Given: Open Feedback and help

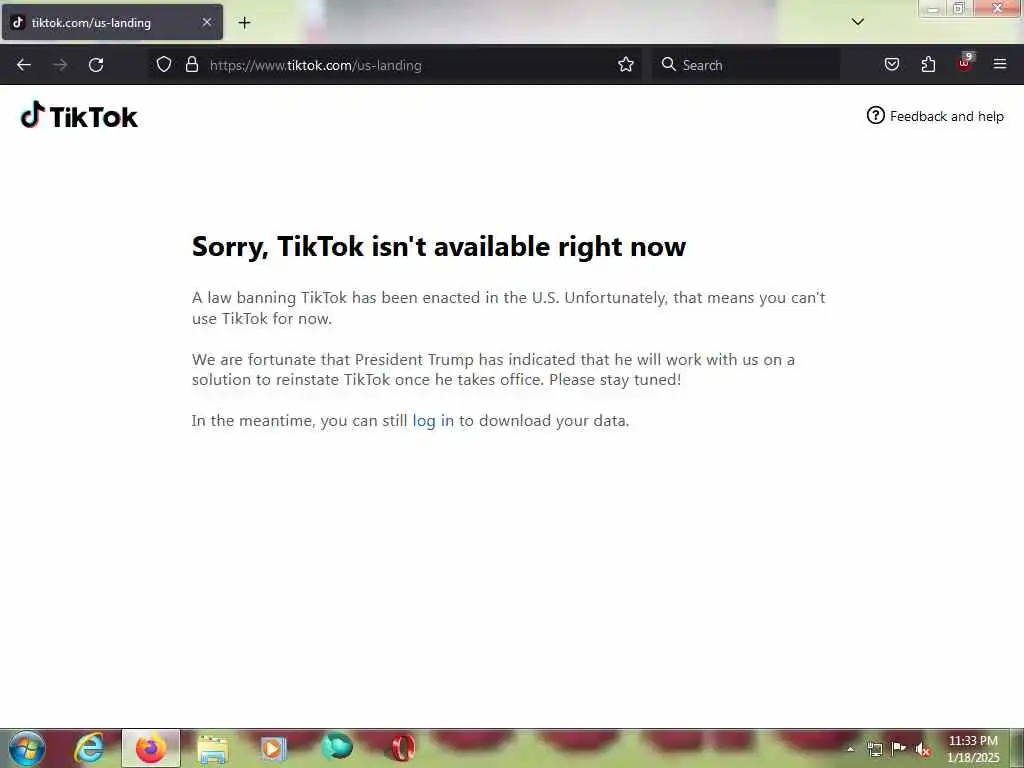Looking at the screenshot, I should (935, 116).
